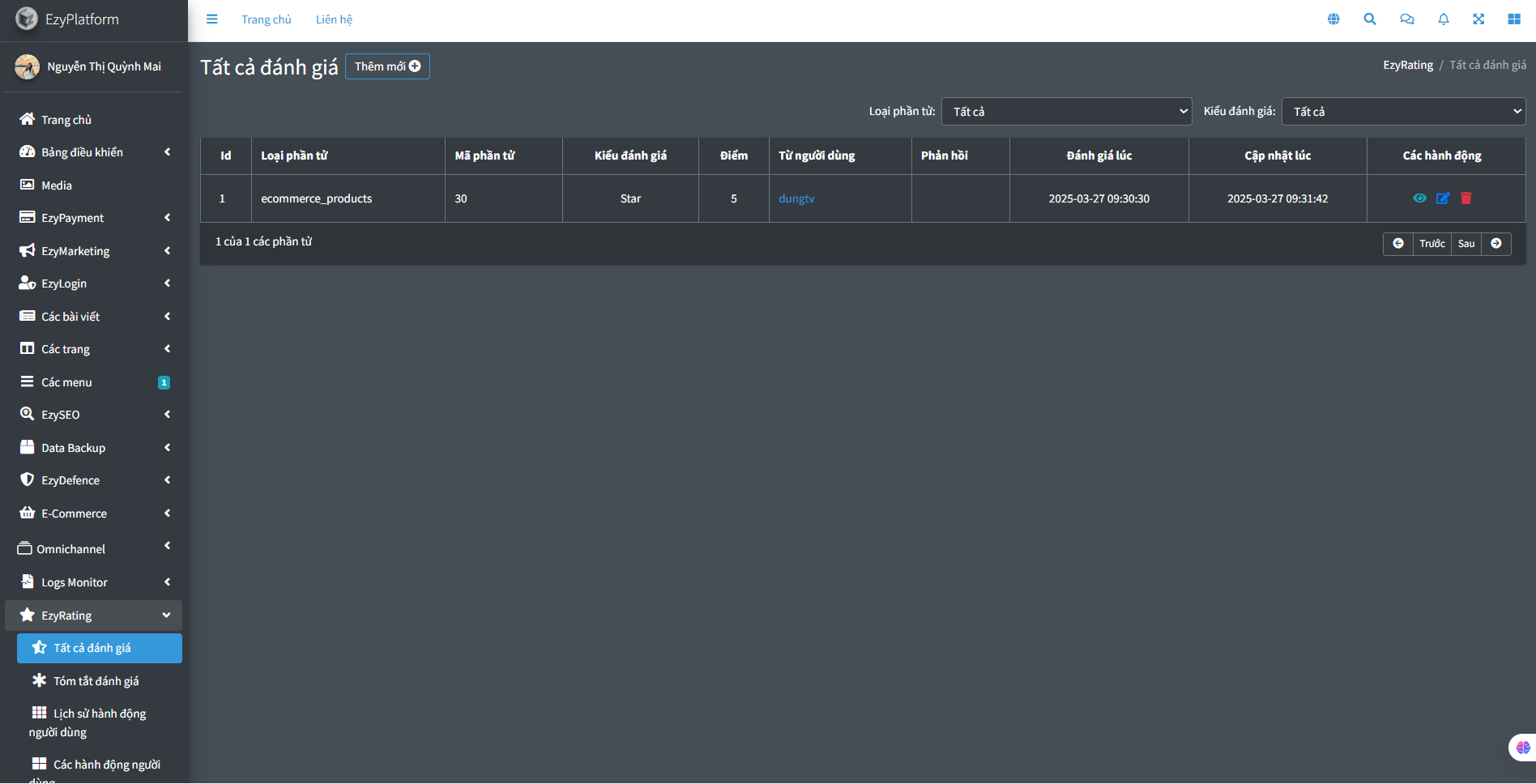
Task: Click the Liên hệ top navigation link
Action: point(334,19)
